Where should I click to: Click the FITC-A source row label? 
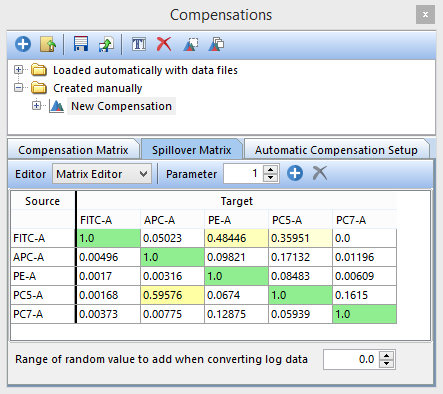(x=43, y=238)
